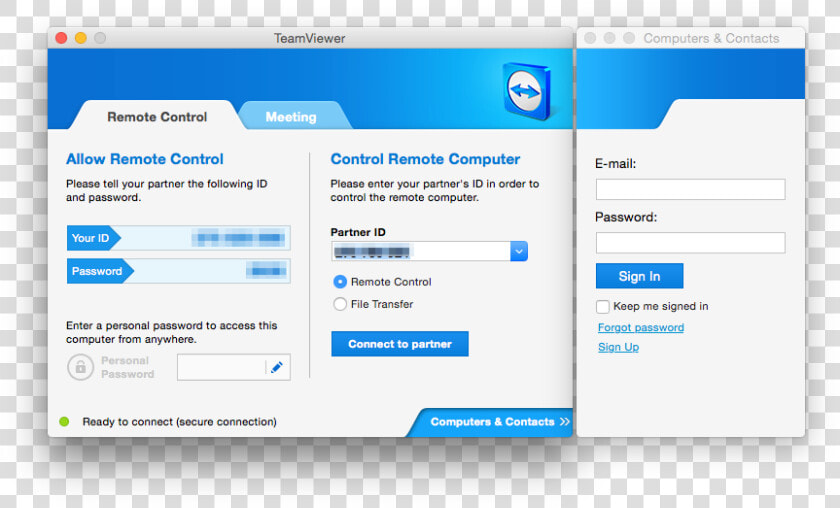Click the Connect to partner button

coord(400,344)
